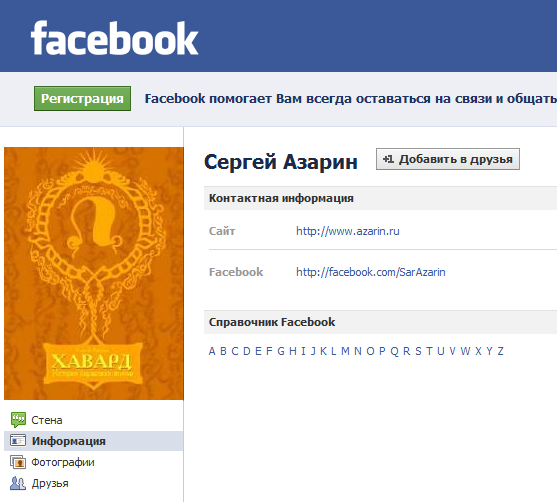The height and width of the screenshot is (502, 557).
Task: Open directory letter X
Action: [x=478, y=351]
